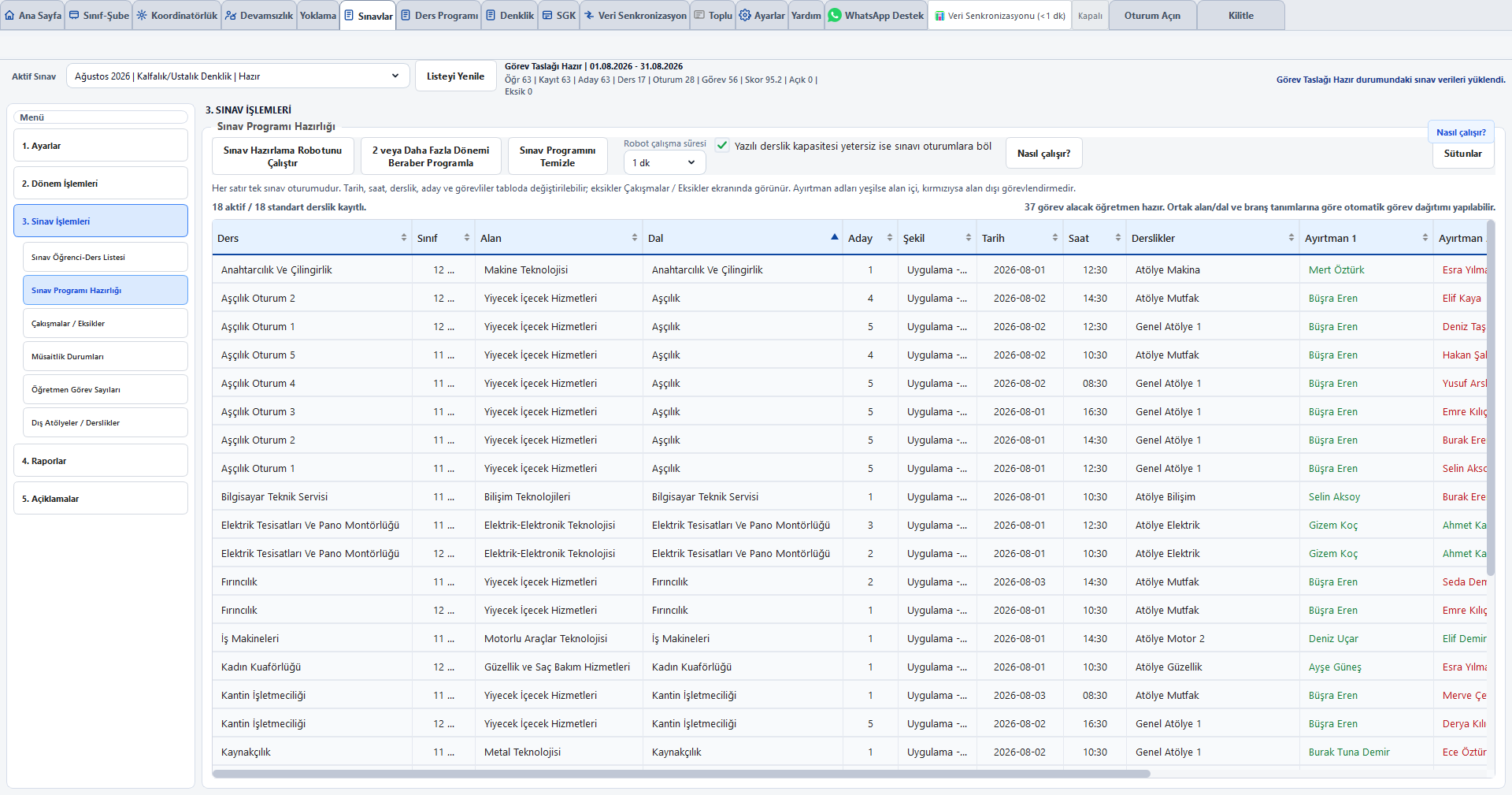
Task: Click the Ders Programı icon
Action: click(406, 15)
